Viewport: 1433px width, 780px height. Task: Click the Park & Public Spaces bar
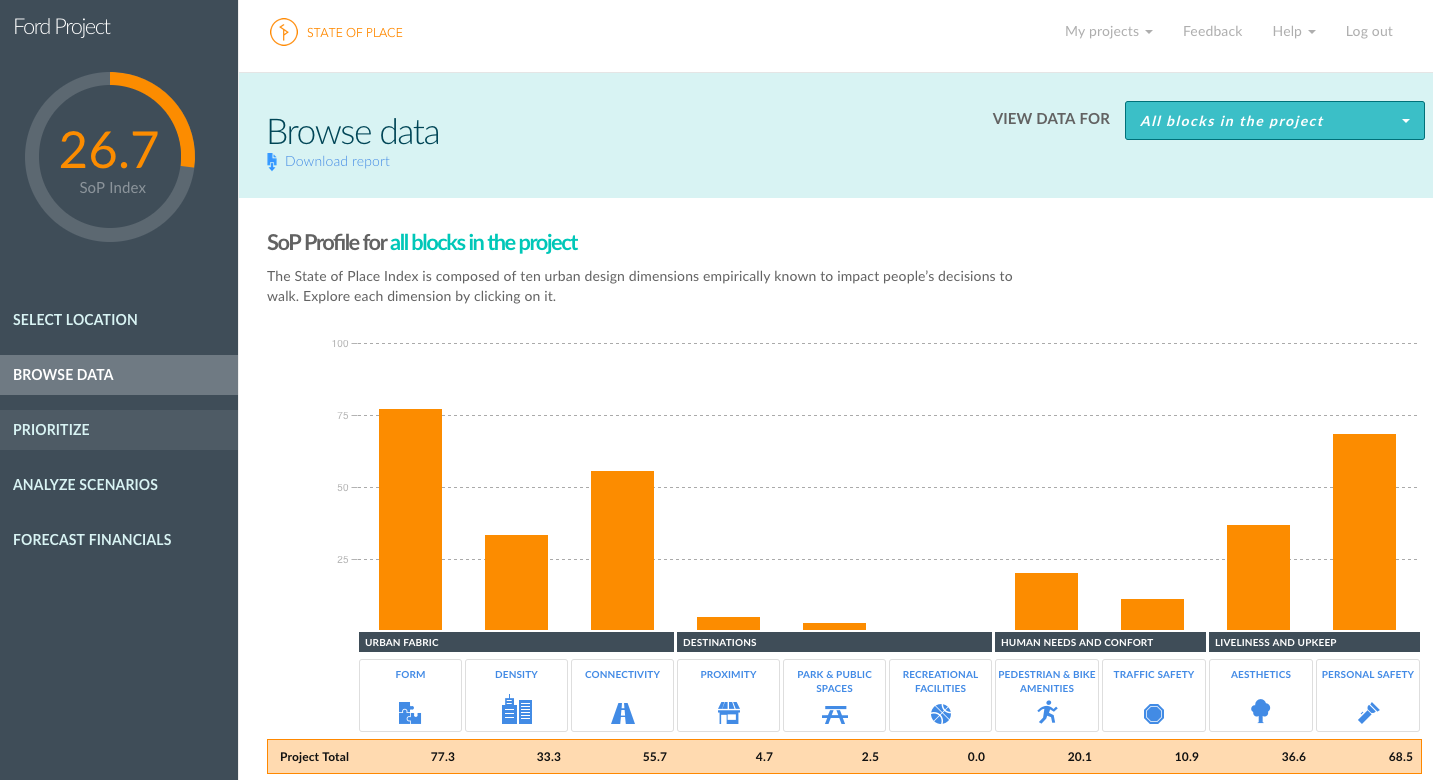pyautogui.click(x=835, y=626)
